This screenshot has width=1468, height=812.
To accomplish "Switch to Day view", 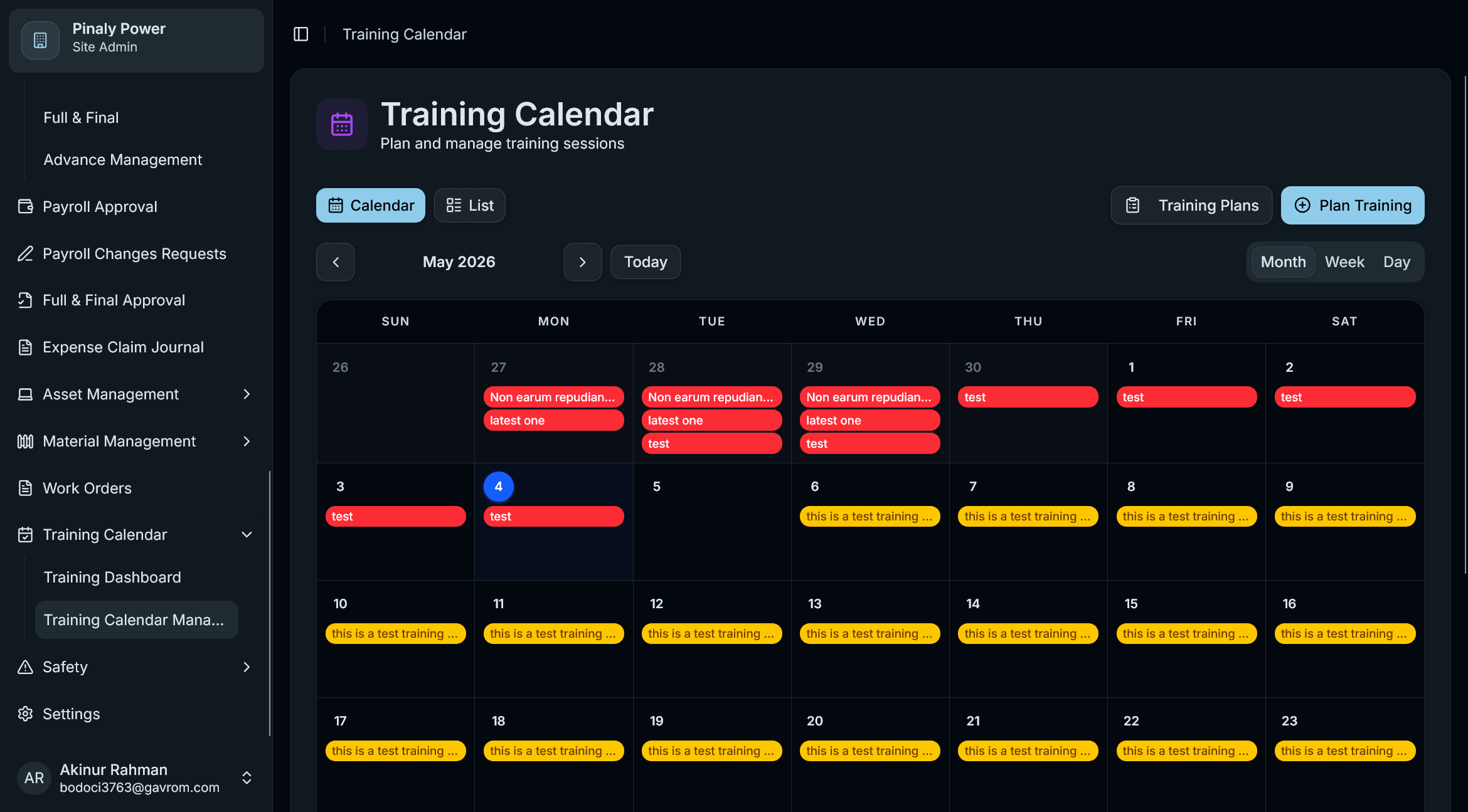I will [1396, 262].
